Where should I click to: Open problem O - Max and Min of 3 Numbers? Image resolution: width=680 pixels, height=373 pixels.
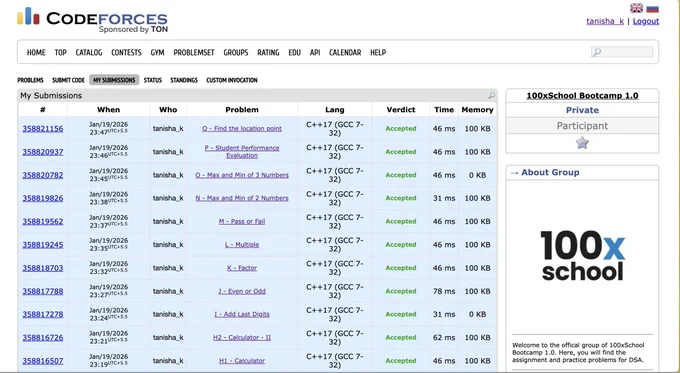coord(242,175)
